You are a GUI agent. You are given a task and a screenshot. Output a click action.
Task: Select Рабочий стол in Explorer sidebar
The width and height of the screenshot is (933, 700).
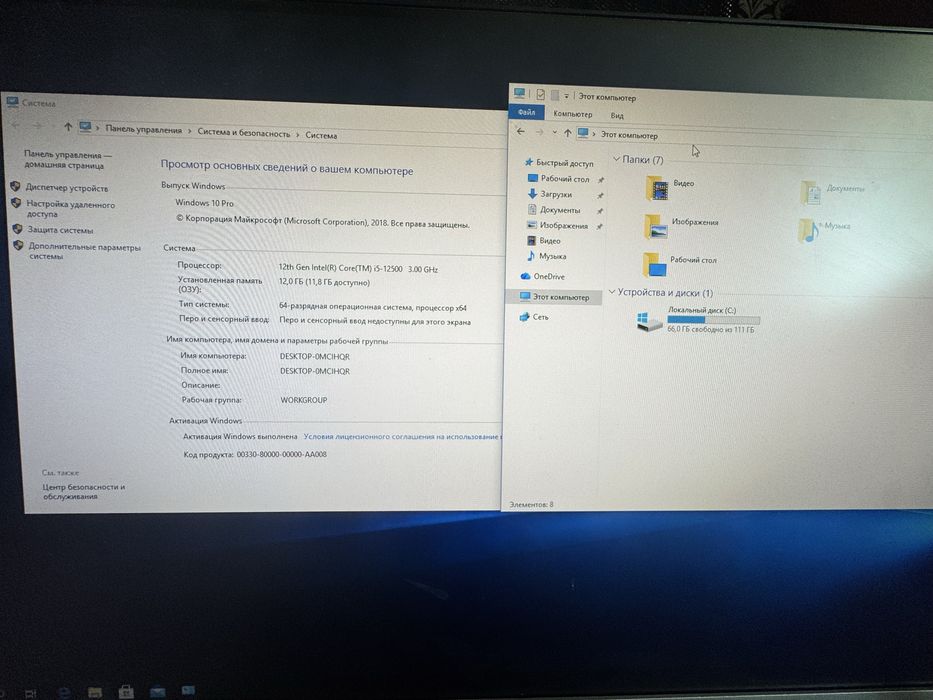pyautogui.click(x=559, y=179)
